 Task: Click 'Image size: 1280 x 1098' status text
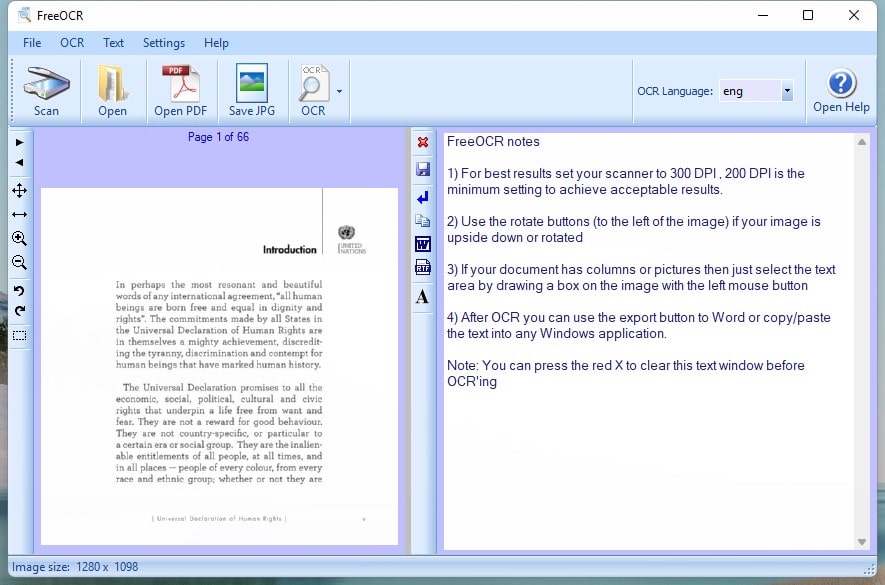coord(75,566)
